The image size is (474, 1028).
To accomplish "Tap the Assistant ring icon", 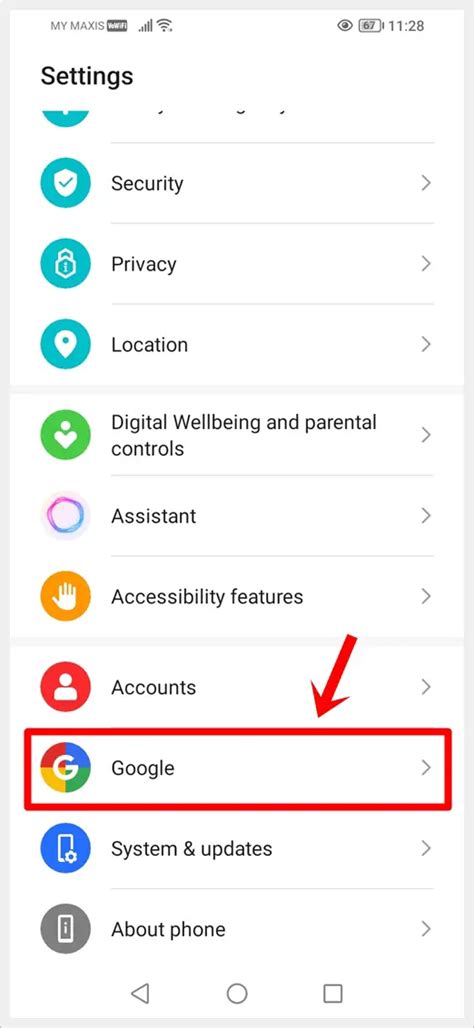I will click(65, 515).
